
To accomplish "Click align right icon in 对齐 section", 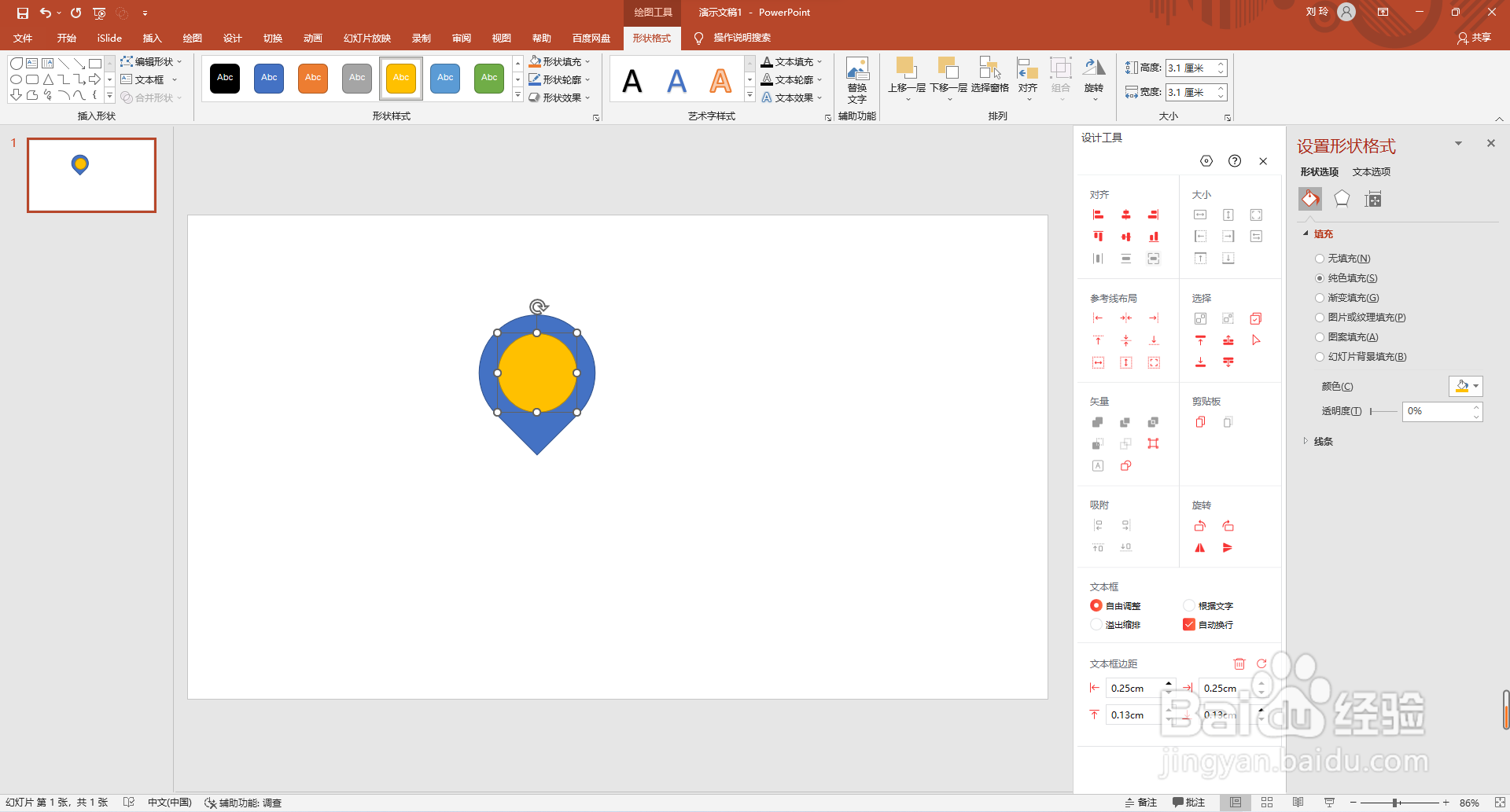I will point(1154,215).
